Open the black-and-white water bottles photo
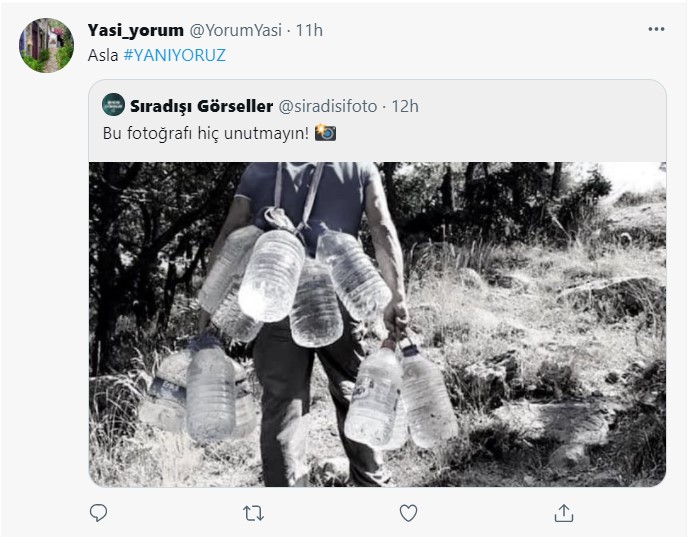 tap(377, 324)
